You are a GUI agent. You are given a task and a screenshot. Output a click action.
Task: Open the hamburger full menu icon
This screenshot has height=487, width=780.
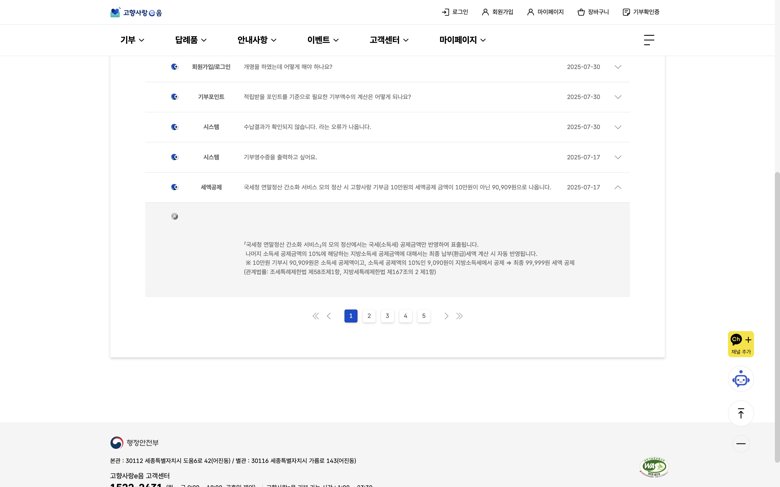pyautogui.click(x=649, y=40)
